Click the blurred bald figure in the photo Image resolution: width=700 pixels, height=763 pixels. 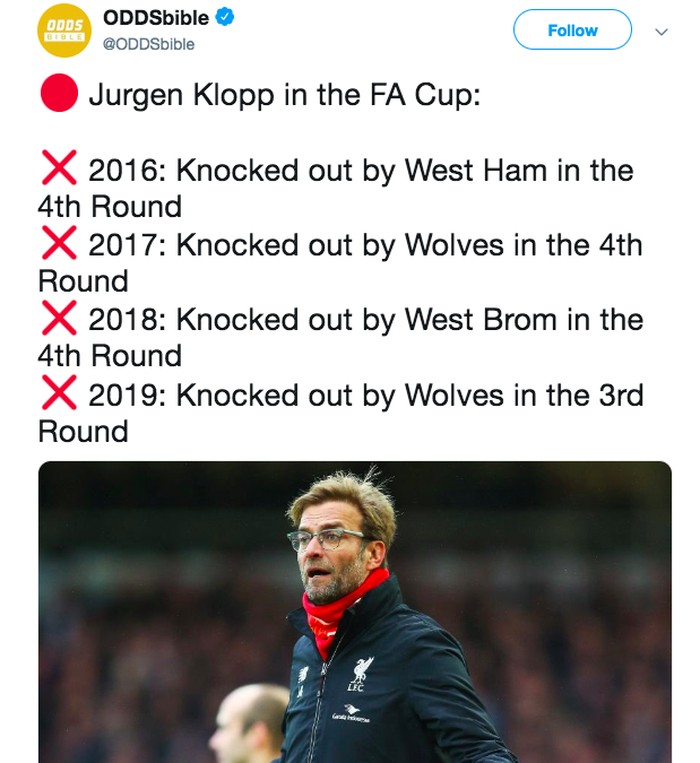point(252,722)
